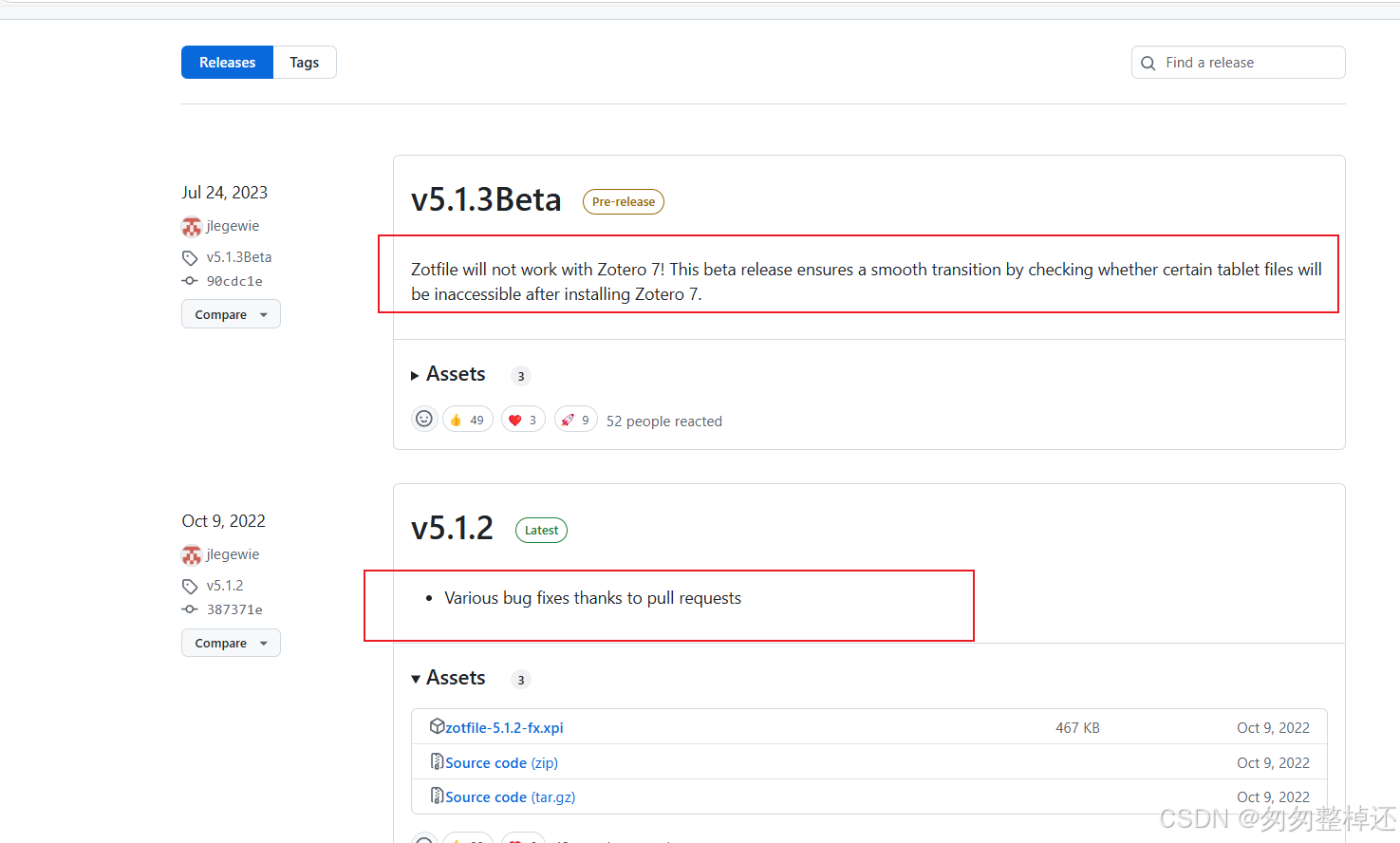Open the v5.1.3Beta tag link
The height and width of the screenshot is (843, 1400).
click(x=239, y=257)
